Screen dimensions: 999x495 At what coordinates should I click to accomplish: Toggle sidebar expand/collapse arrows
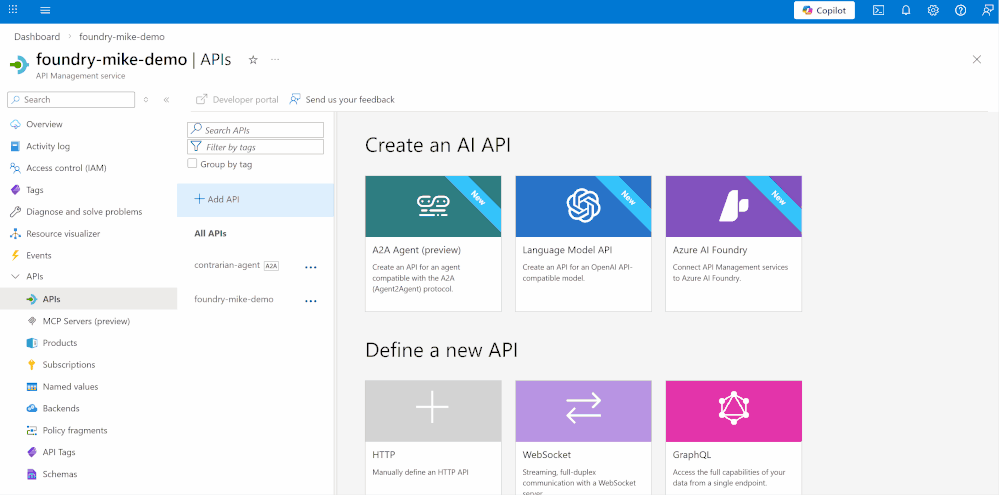click(146, 99)
